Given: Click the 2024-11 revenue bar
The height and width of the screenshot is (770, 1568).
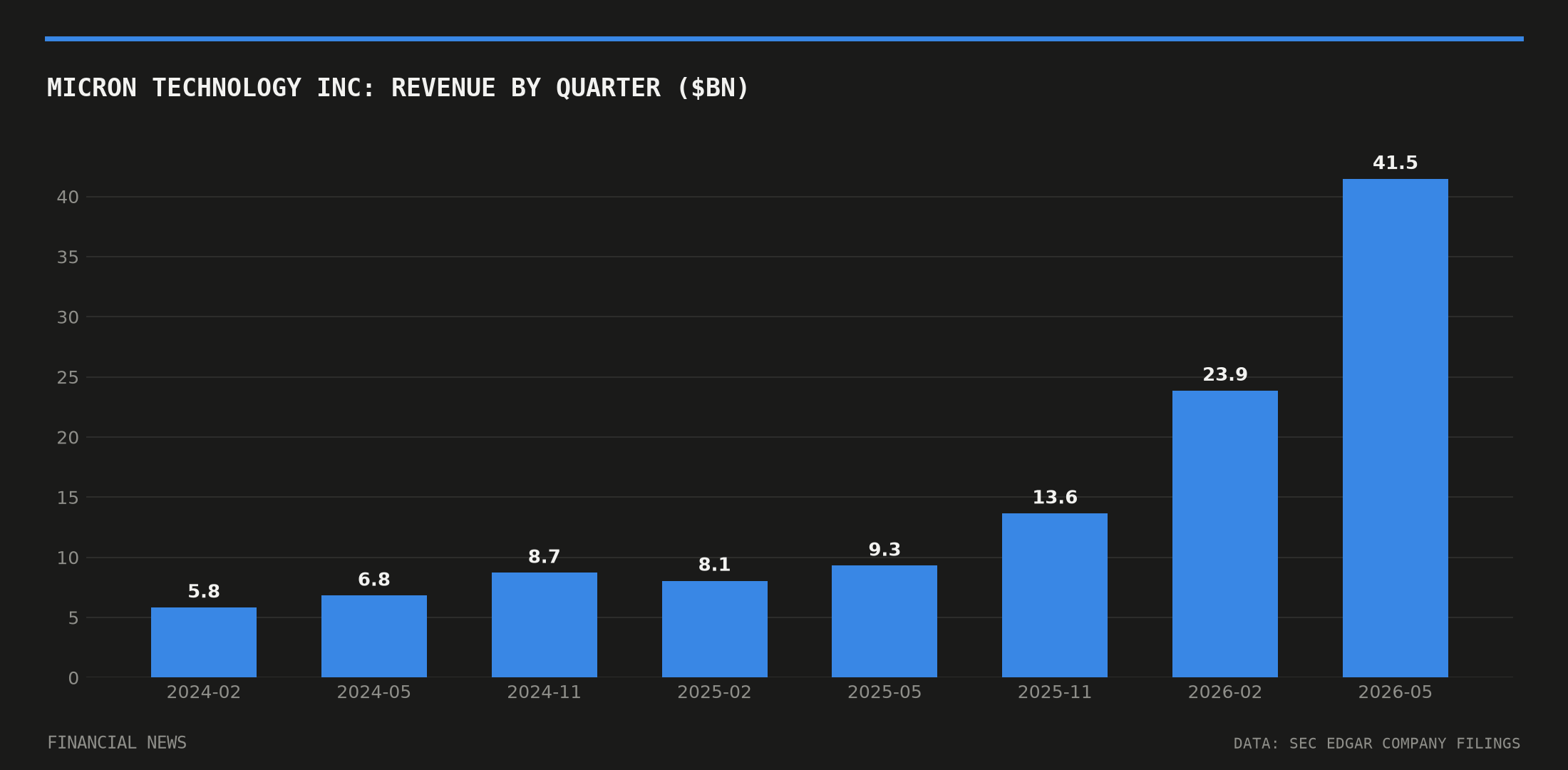Looking at the screenshot, I should pos(545,625).
